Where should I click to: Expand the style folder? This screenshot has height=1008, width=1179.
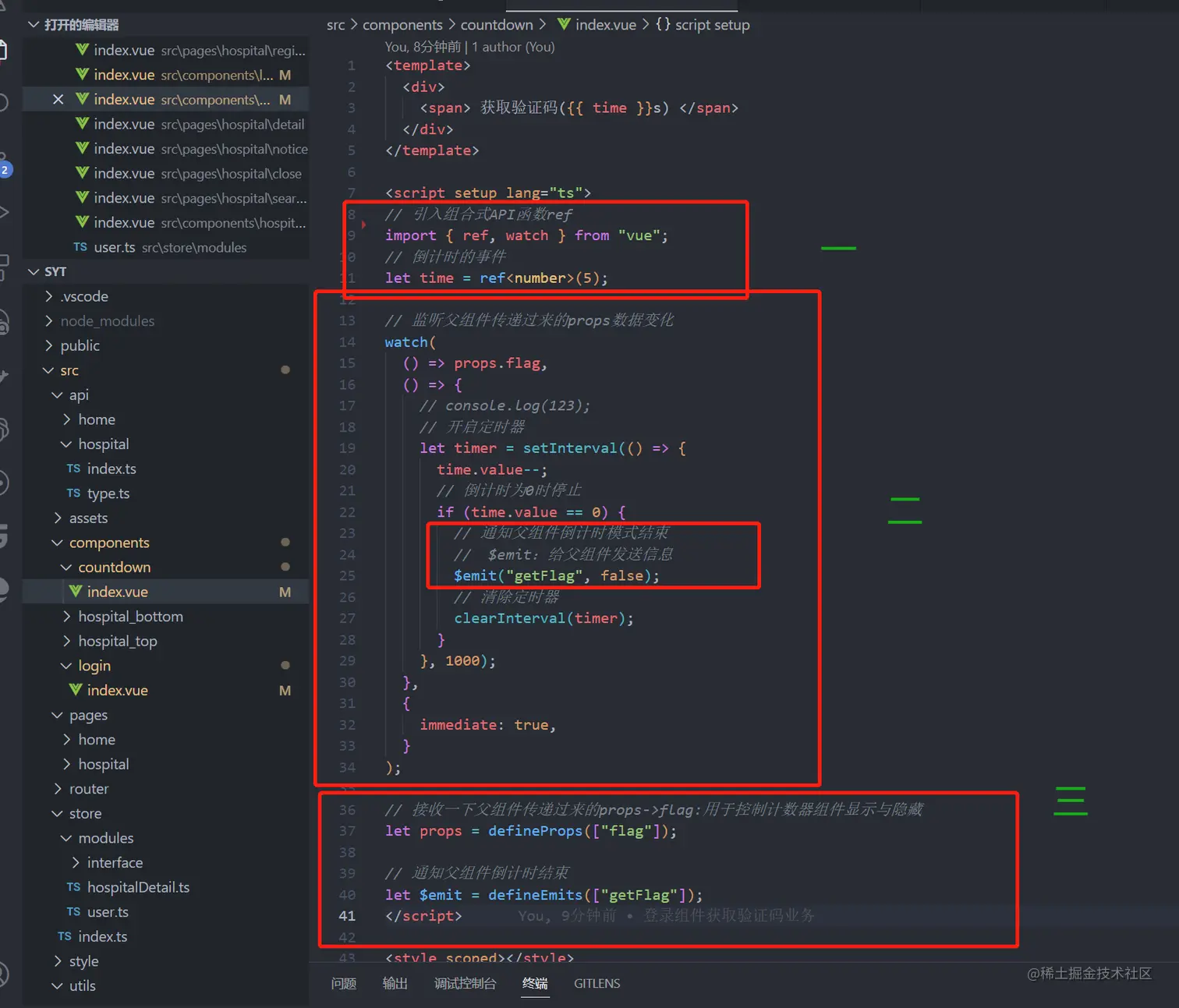click(x=58, y=961)
